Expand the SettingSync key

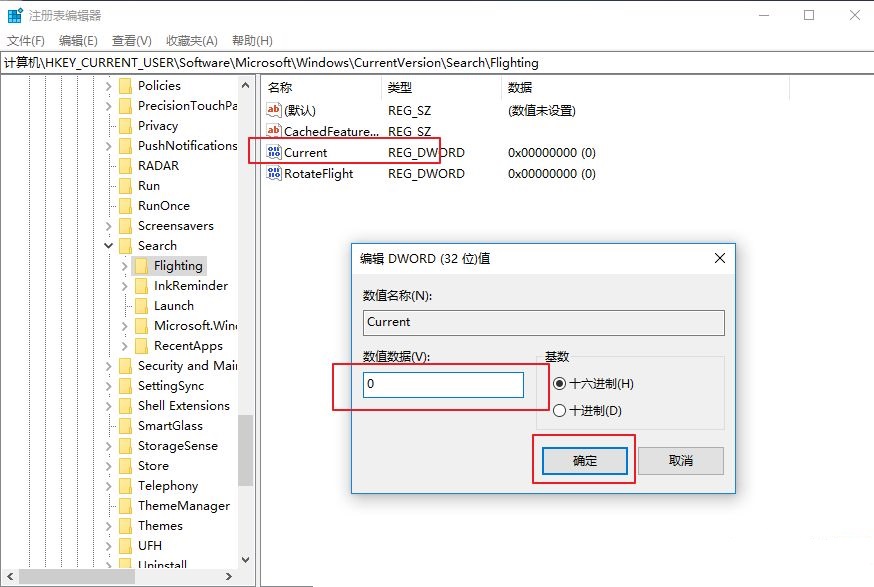(108, 385)
